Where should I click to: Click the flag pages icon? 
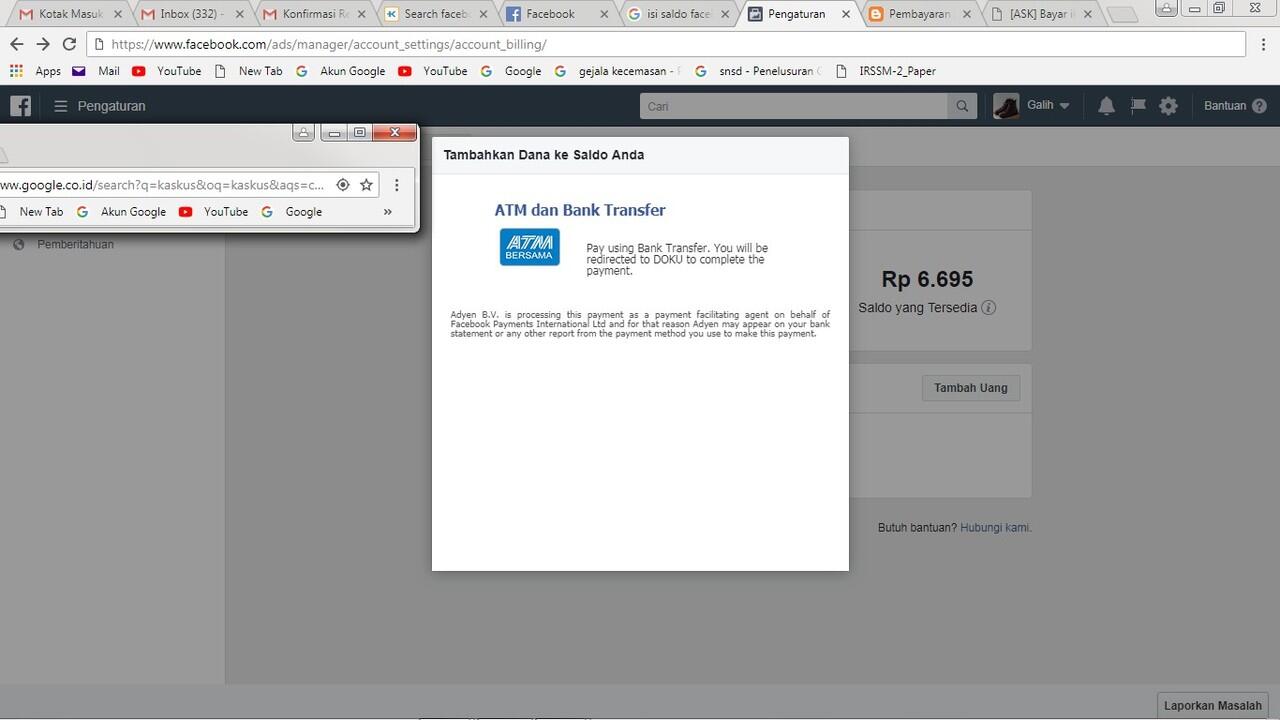point(1138,106)
